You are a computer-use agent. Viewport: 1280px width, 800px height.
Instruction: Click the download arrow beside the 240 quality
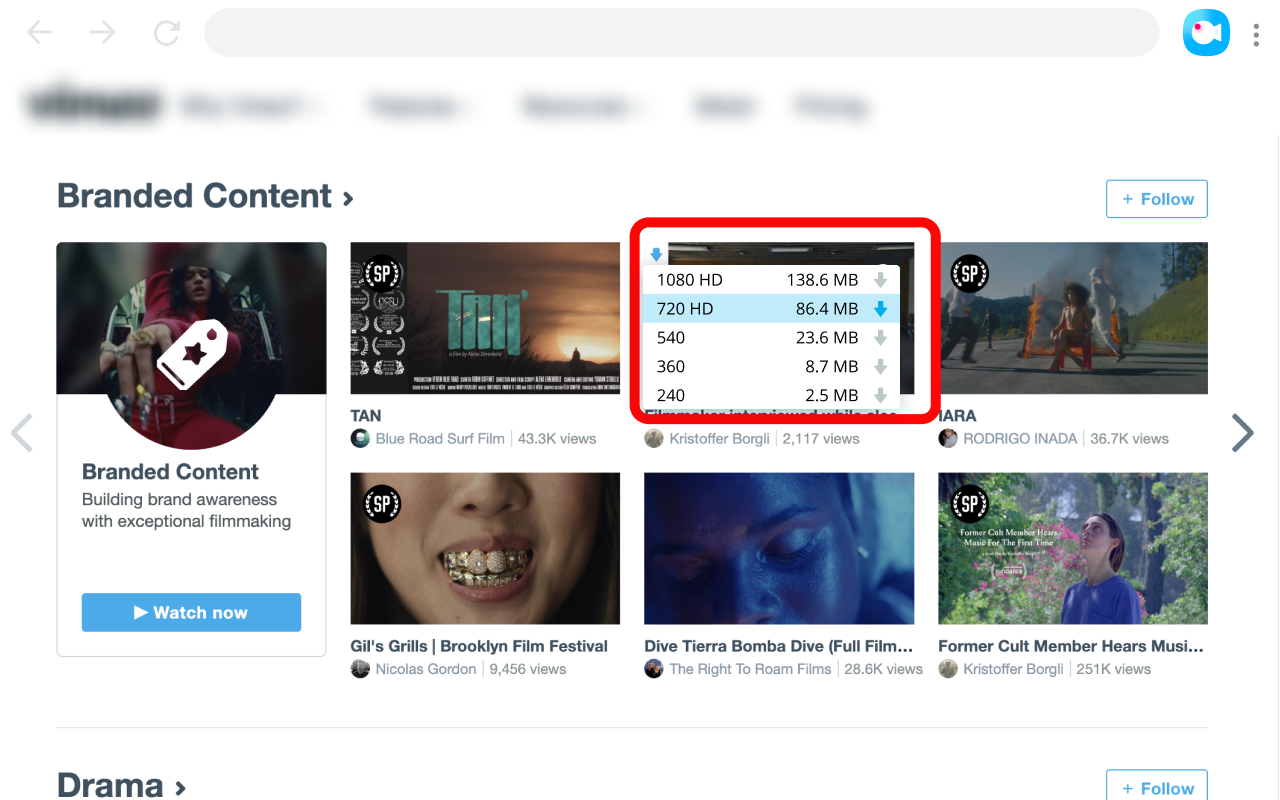point(879,395)
